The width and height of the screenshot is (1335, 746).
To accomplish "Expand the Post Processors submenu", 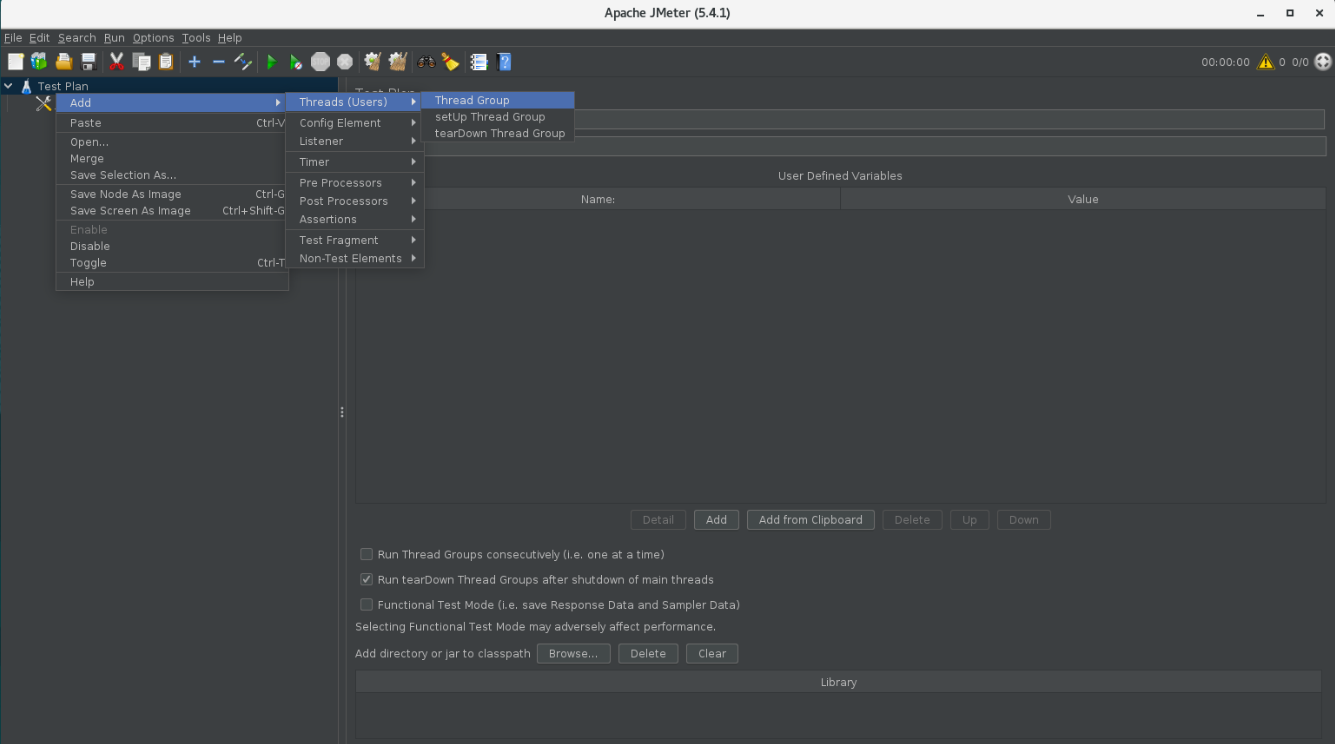I will pyautogui.click(x=355, y=201).
